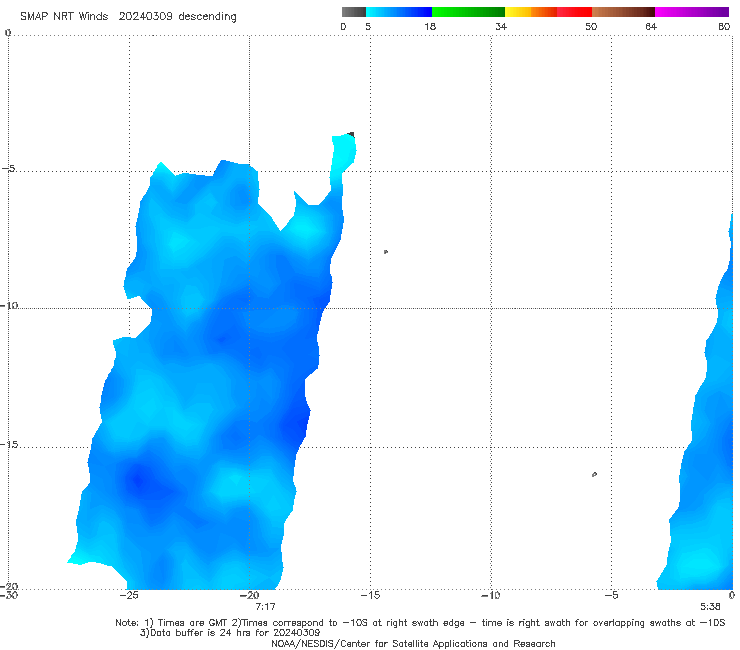
Task: Click the brown segment of the color bar
Action: pyautogui.click(x=623, y=12)
